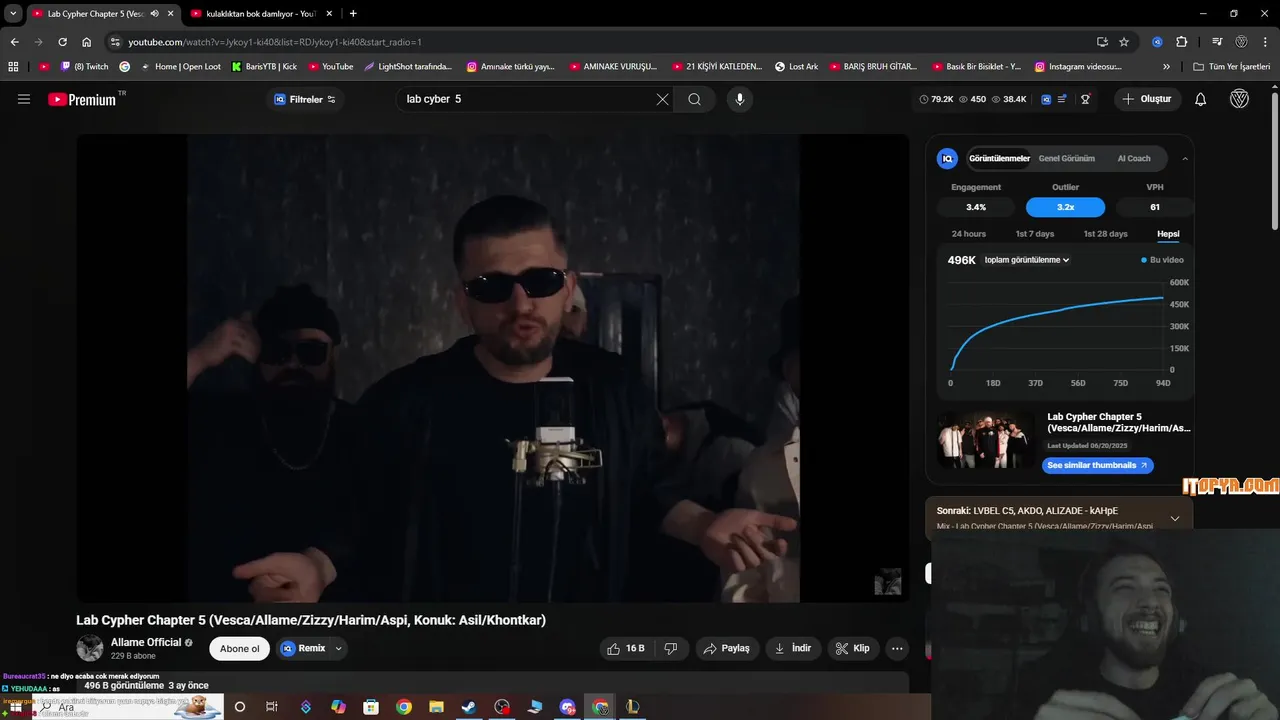Click the İndir download button
The image size is (1280, 720).
click(x=793, y=648)
